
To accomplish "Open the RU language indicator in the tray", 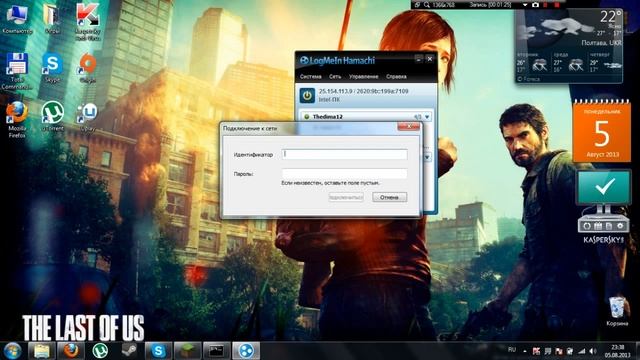I will click(512, 350).
